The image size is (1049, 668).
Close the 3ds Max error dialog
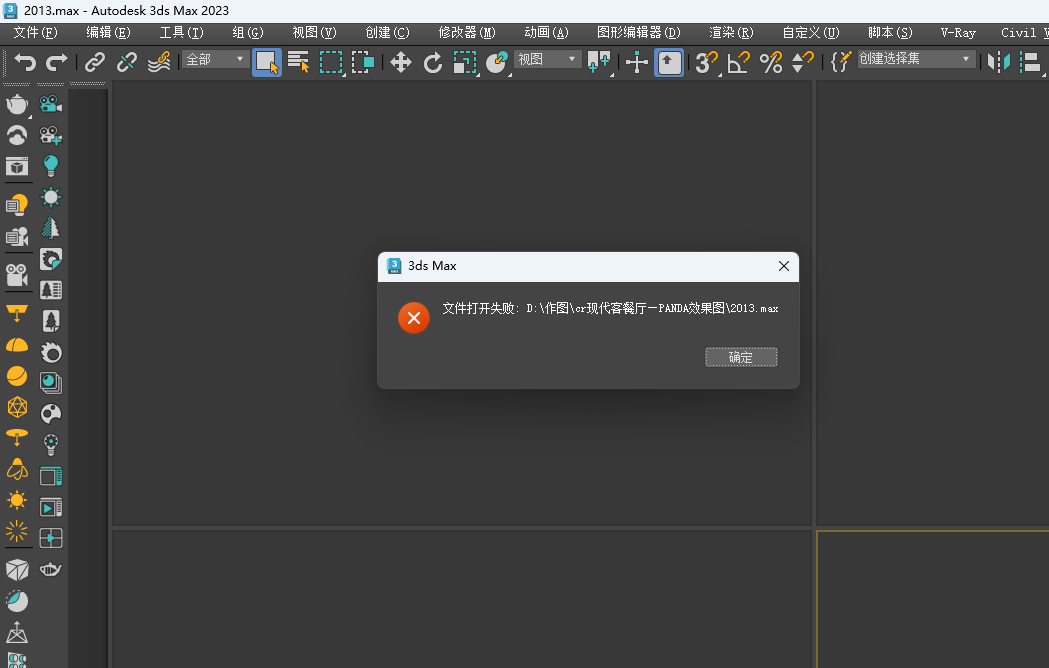point(783,266)
